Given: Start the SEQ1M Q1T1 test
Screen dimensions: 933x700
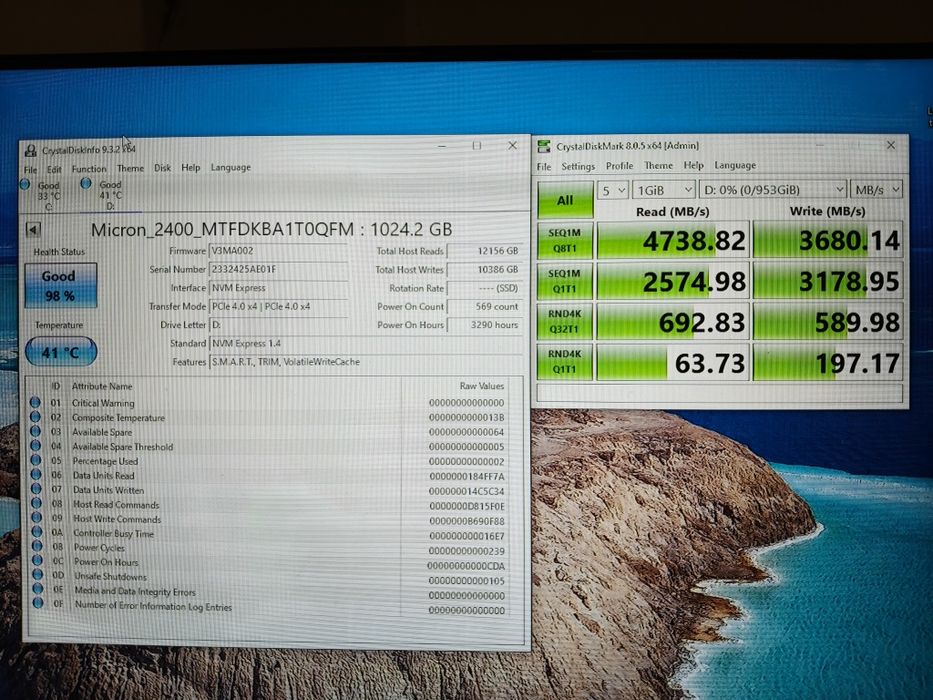Looking at the screenshot, I should 565,281.
